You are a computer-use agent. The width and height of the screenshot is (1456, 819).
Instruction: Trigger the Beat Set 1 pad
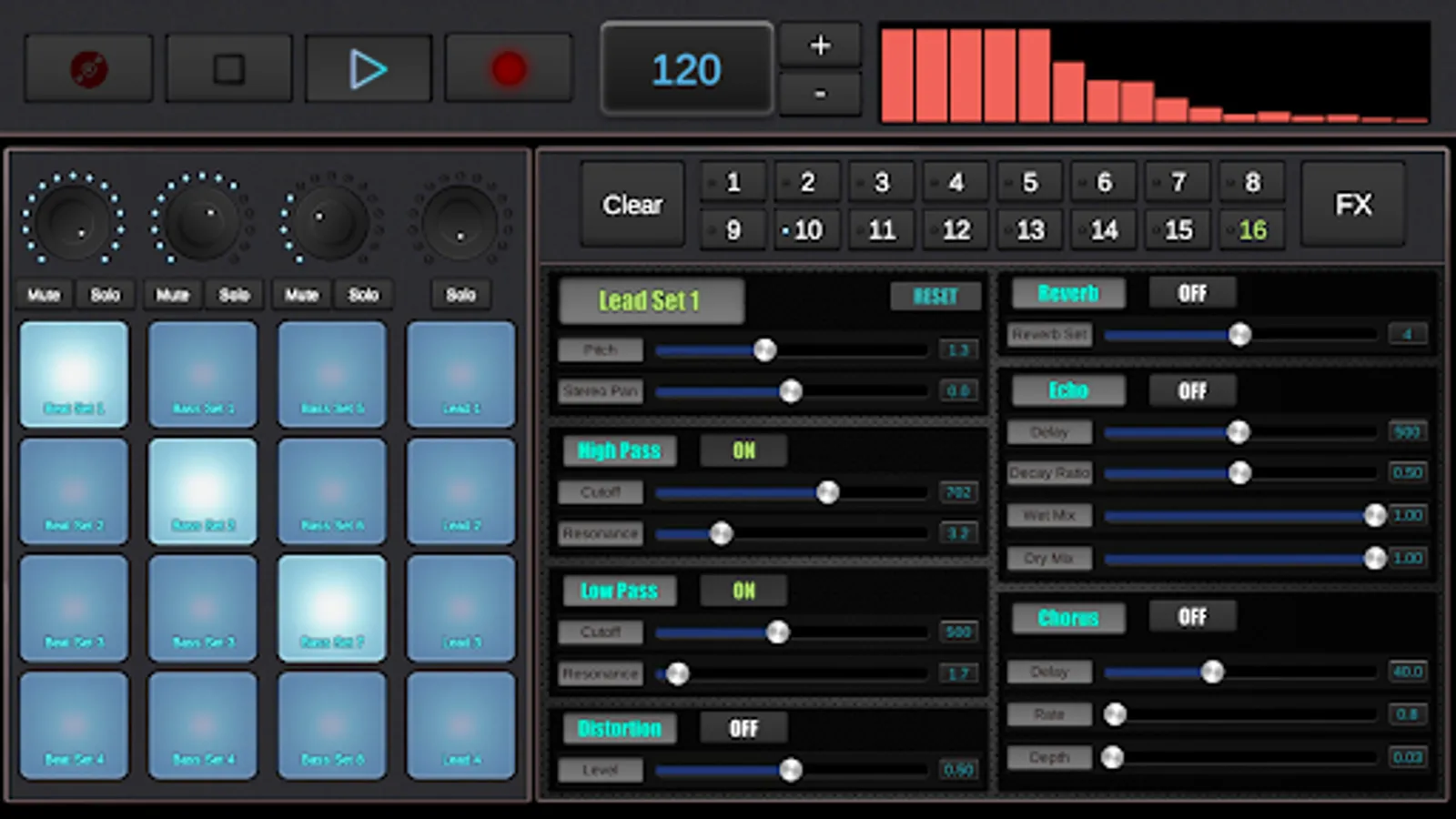click(74, 374)
